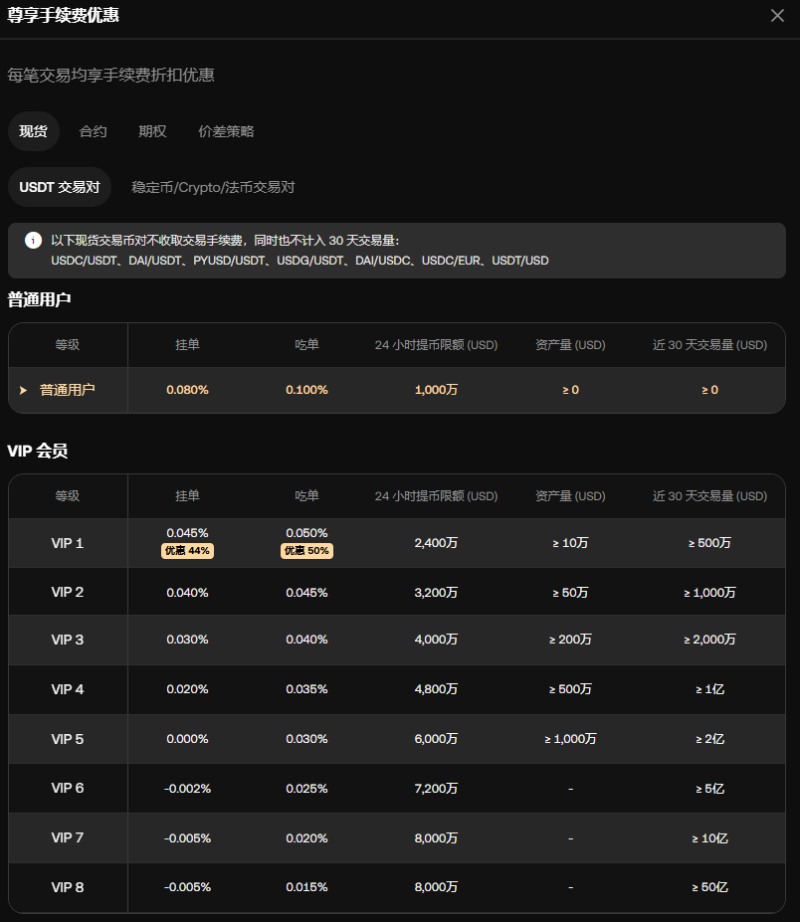Click the info icon beside the fee notice

[x=34, y=240]
